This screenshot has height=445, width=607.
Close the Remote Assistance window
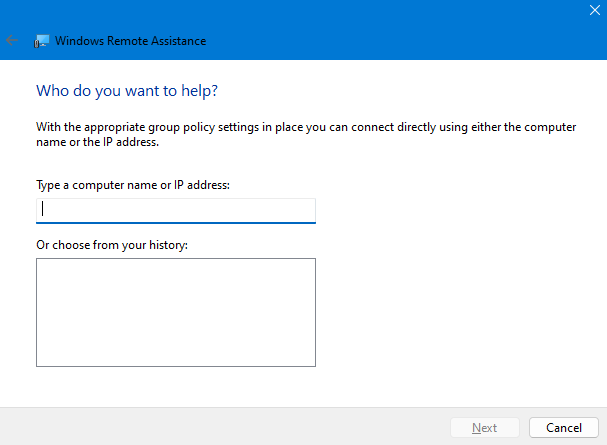pyautogui.click(x=592, y=9)
